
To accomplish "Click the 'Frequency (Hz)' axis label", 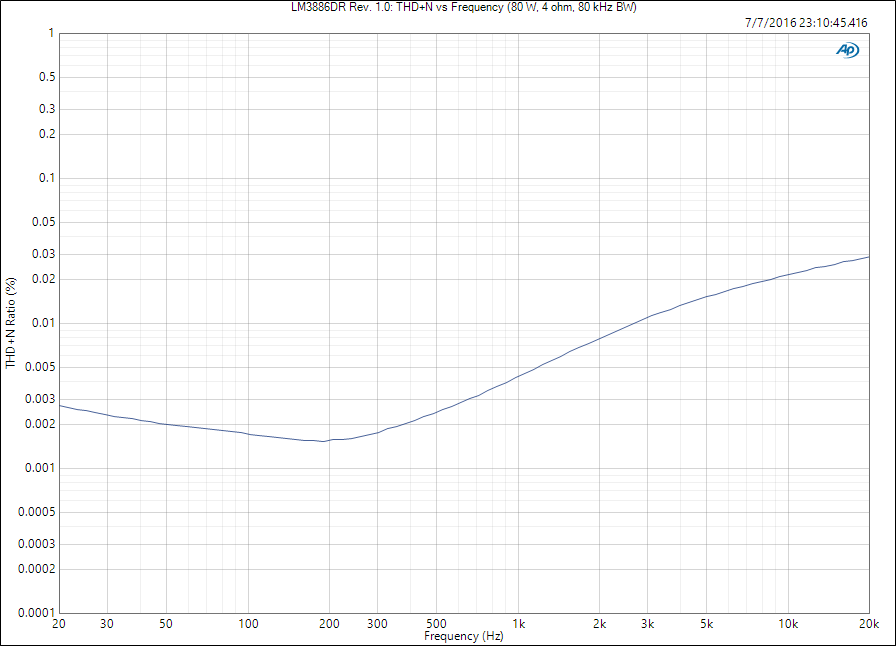I will pos(463,636).
